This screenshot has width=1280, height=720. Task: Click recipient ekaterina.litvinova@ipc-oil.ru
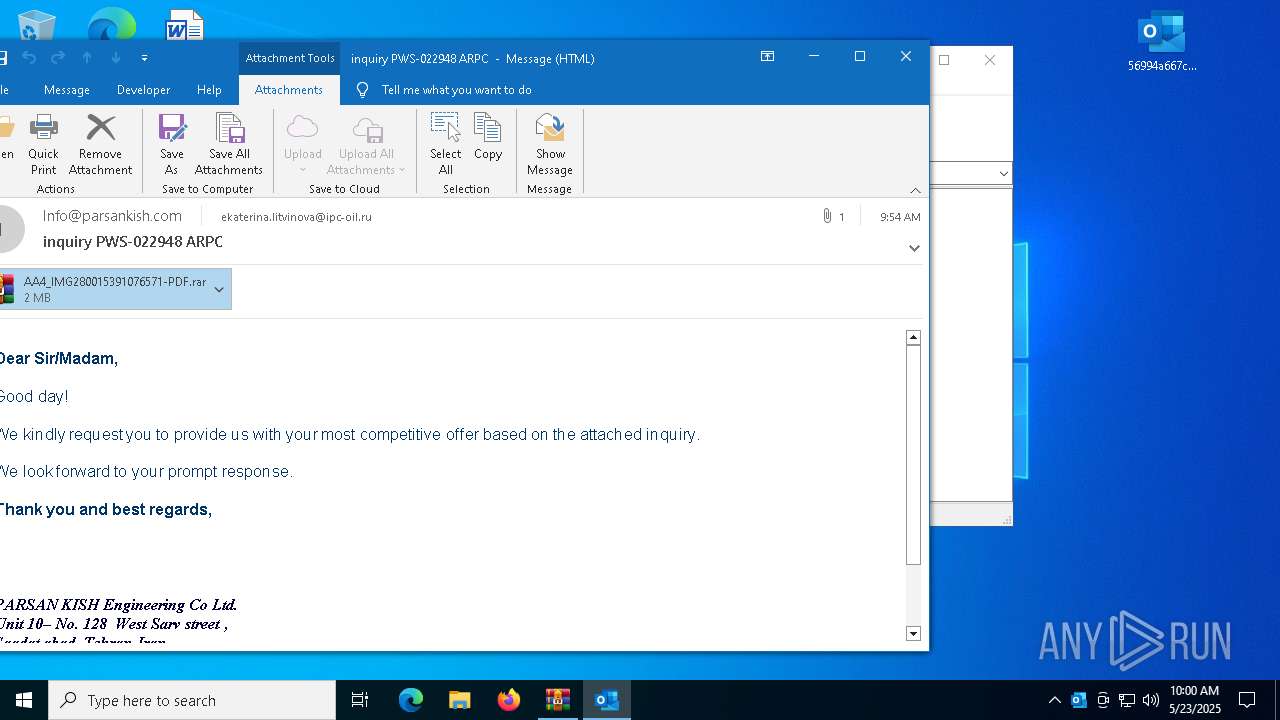pos(296,217)
